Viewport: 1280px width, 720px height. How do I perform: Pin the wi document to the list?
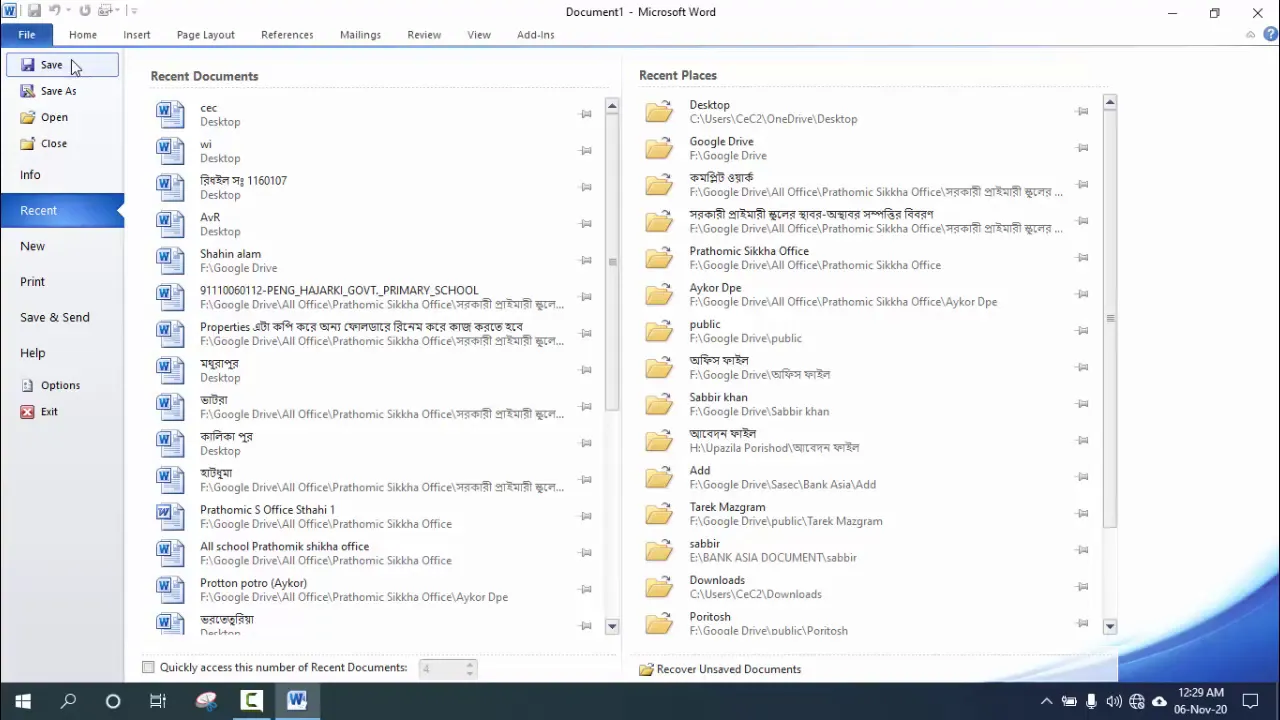tap(586, 151)
